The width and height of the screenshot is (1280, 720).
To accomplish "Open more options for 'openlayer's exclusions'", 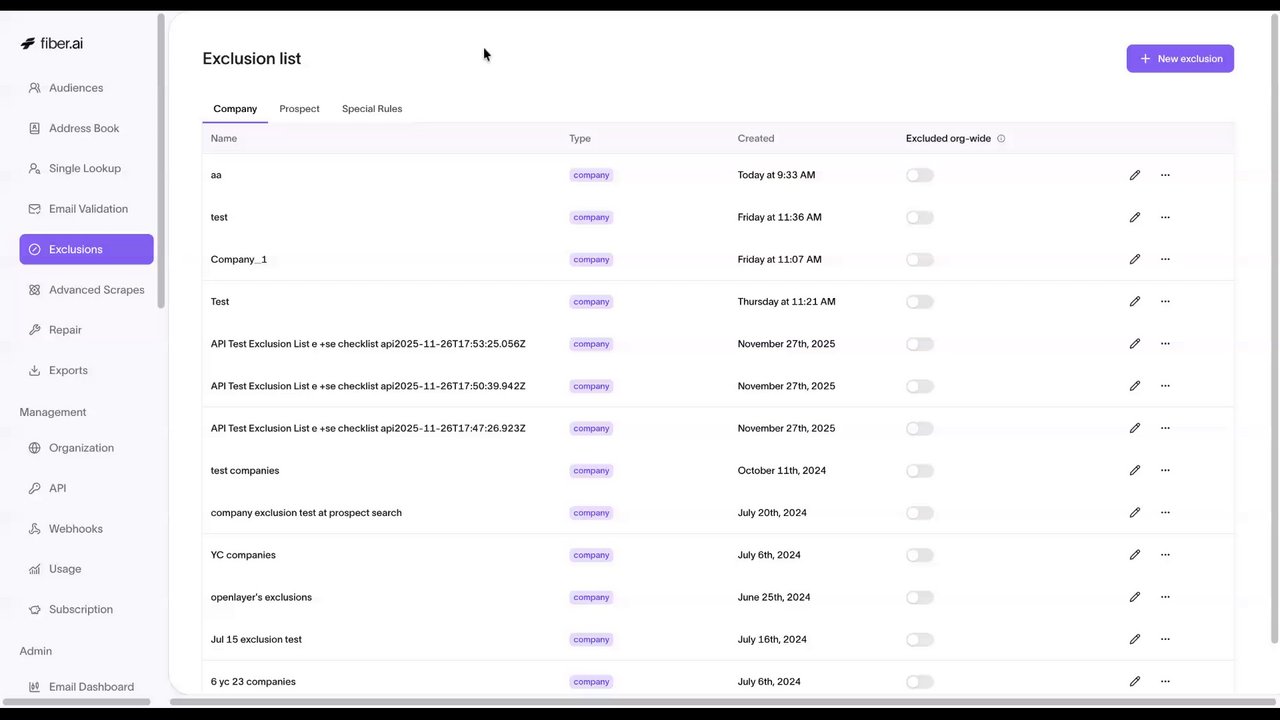I will pyautogui.click(x=1165, y=597).
